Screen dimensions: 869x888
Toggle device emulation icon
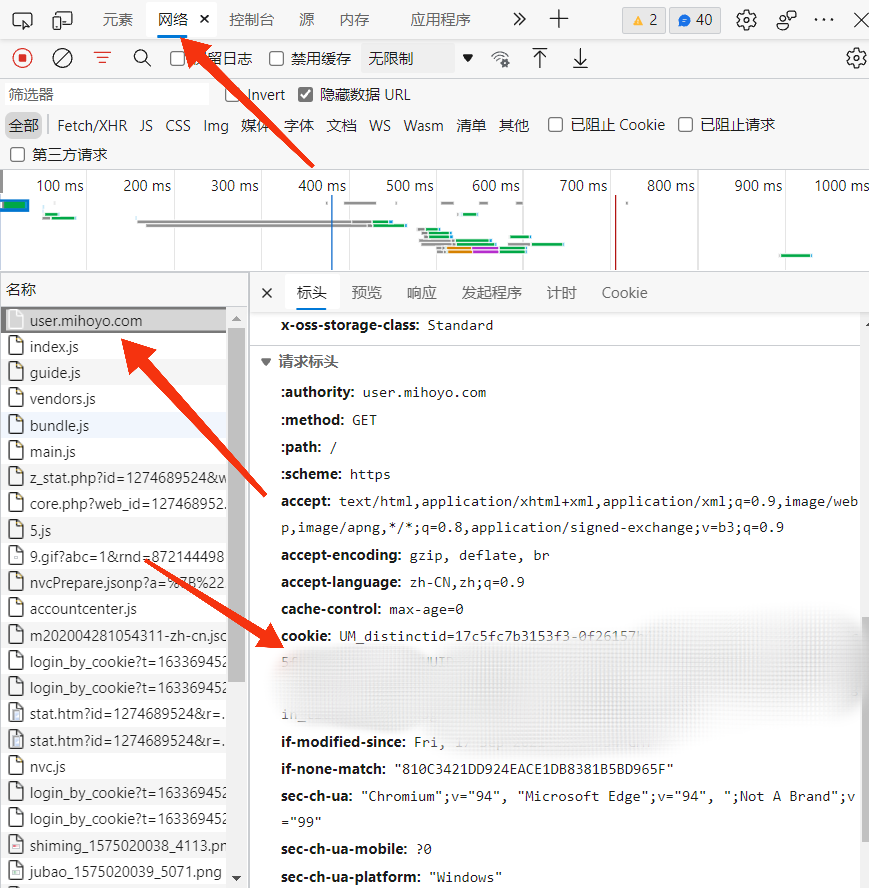coord(62,20)
